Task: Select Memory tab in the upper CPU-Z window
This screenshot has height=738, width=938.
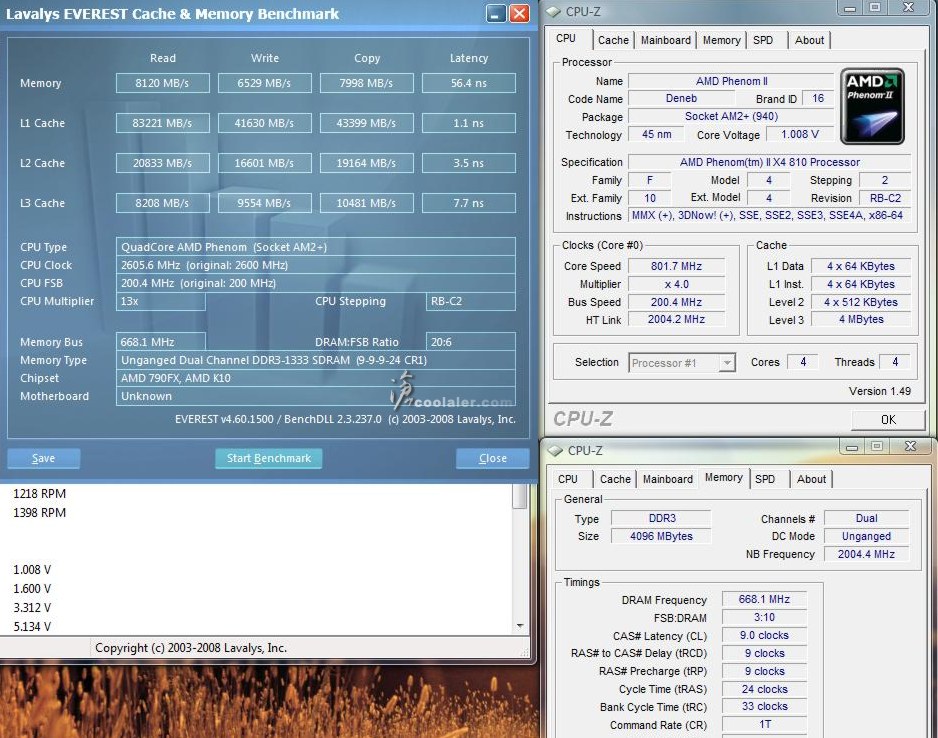Action: click(x=721, y=40)
